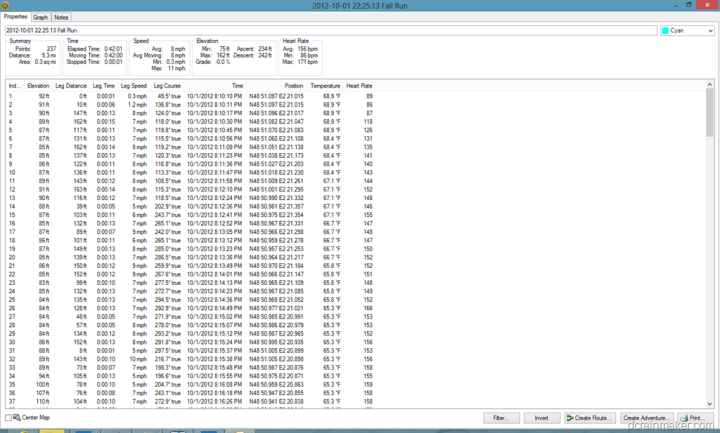The image size is (720, 433).
Task: Click the scrollbar up arrow of the points list
Action: point(709,84)
